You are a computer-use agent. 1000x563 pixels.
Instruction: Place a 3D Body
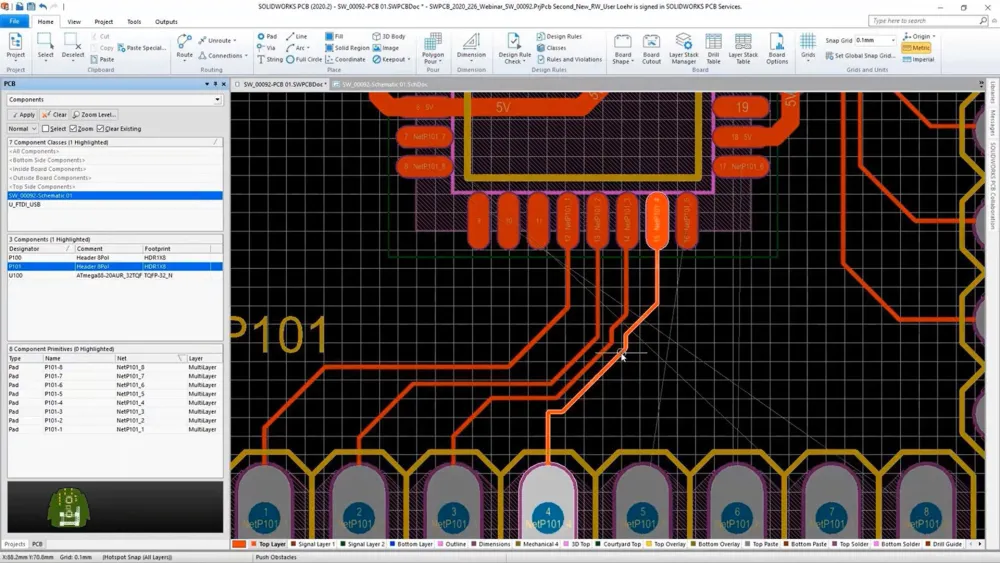click(x=388, y=36)
